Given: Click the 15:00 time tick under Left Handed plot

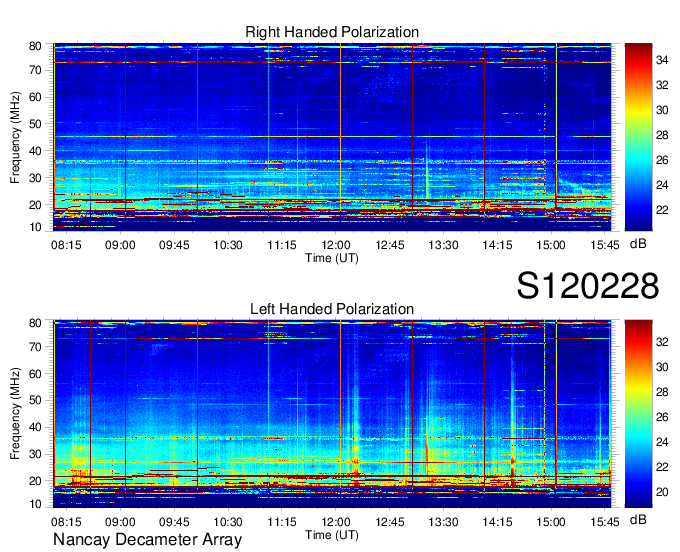Looking at the screenshot, I should (x=551, y=522).
